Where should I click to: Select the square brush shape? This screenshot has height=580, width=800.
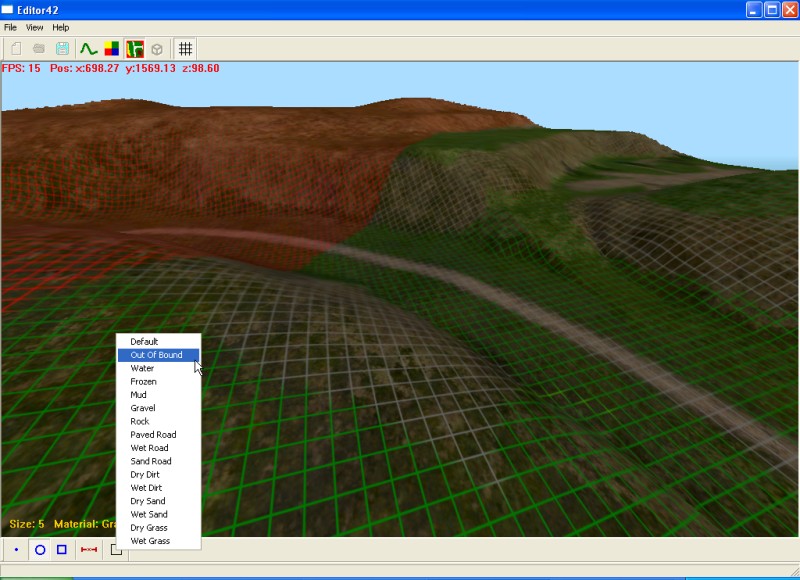coord(62,550)
